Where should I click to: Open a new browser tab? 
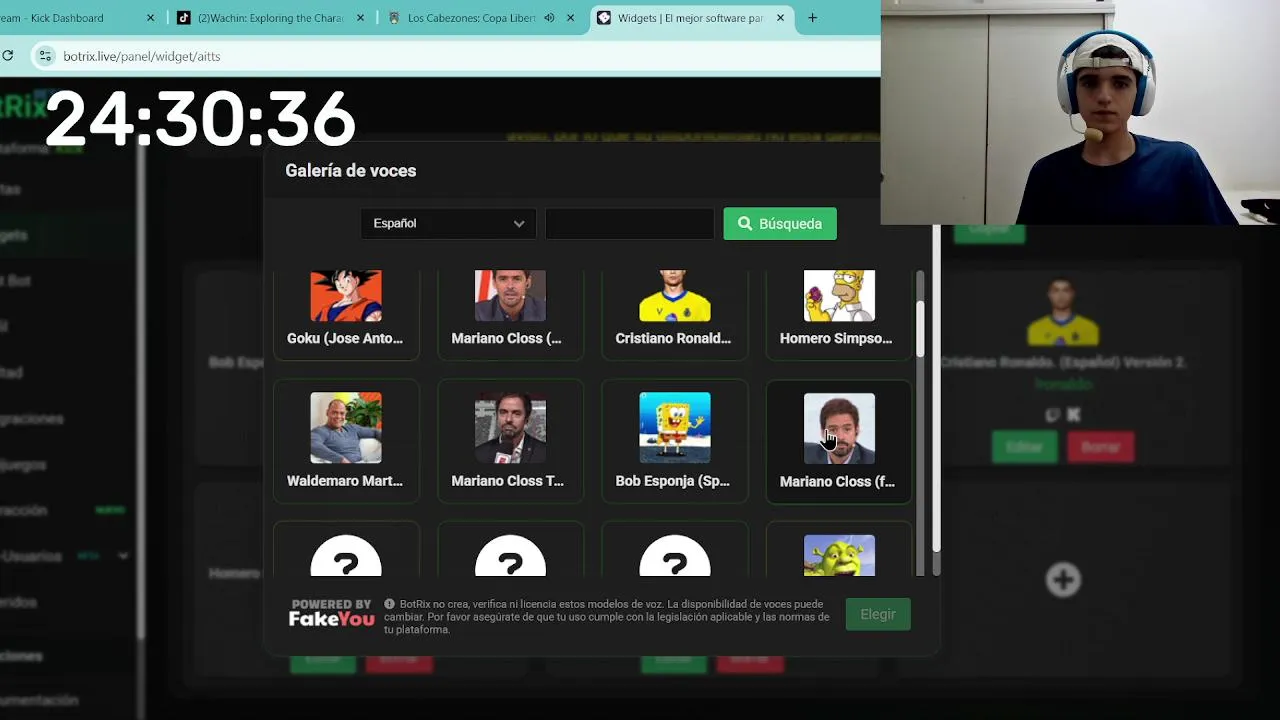812,18
